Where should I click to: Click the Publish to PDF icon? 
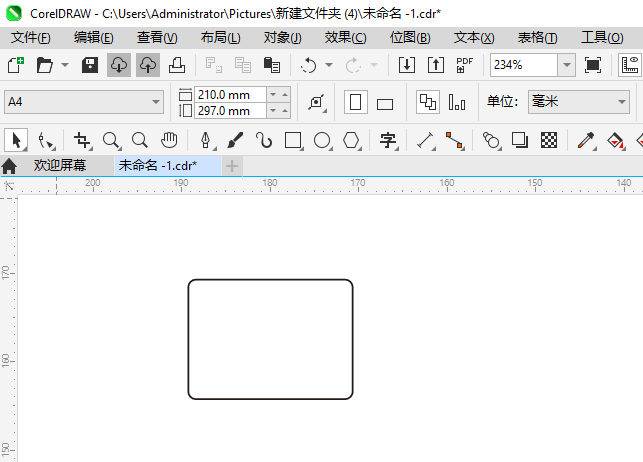point(465,65)
